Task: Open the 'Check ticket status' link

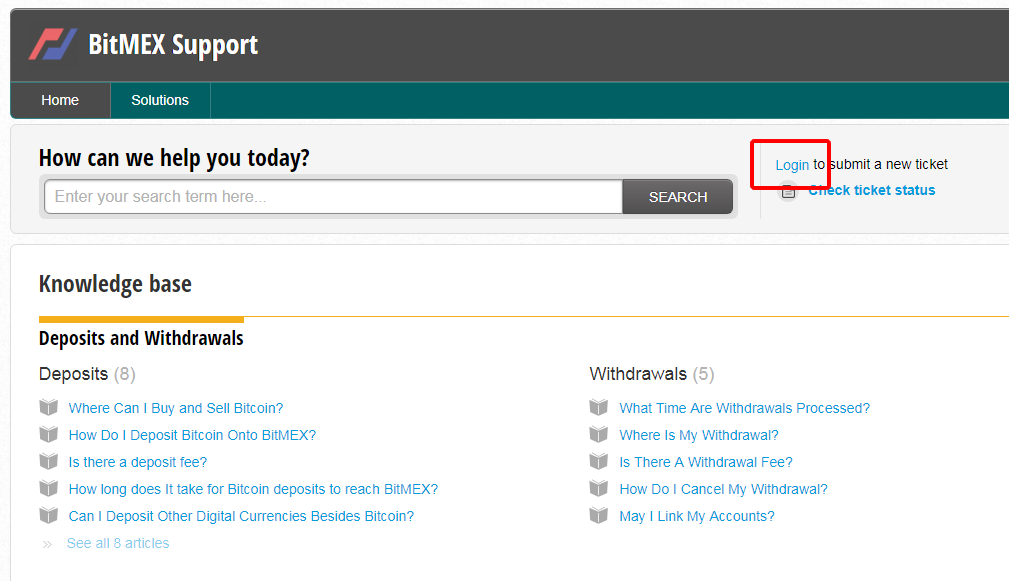Action: [x=872, y=190]
